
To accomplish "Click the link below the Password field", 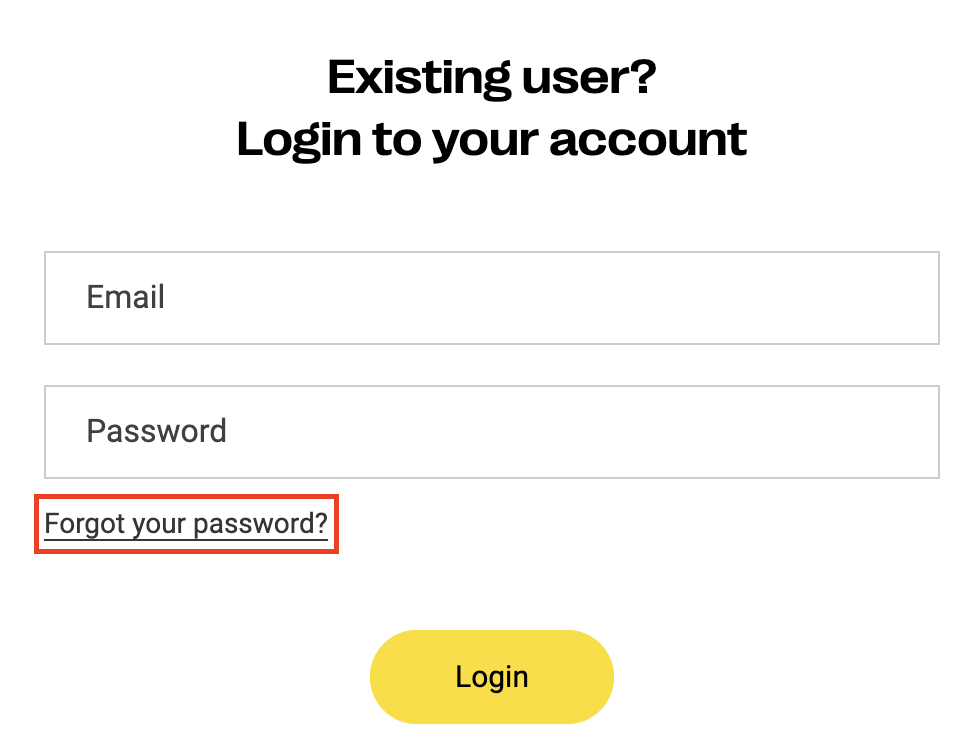I will coord(187,524).
